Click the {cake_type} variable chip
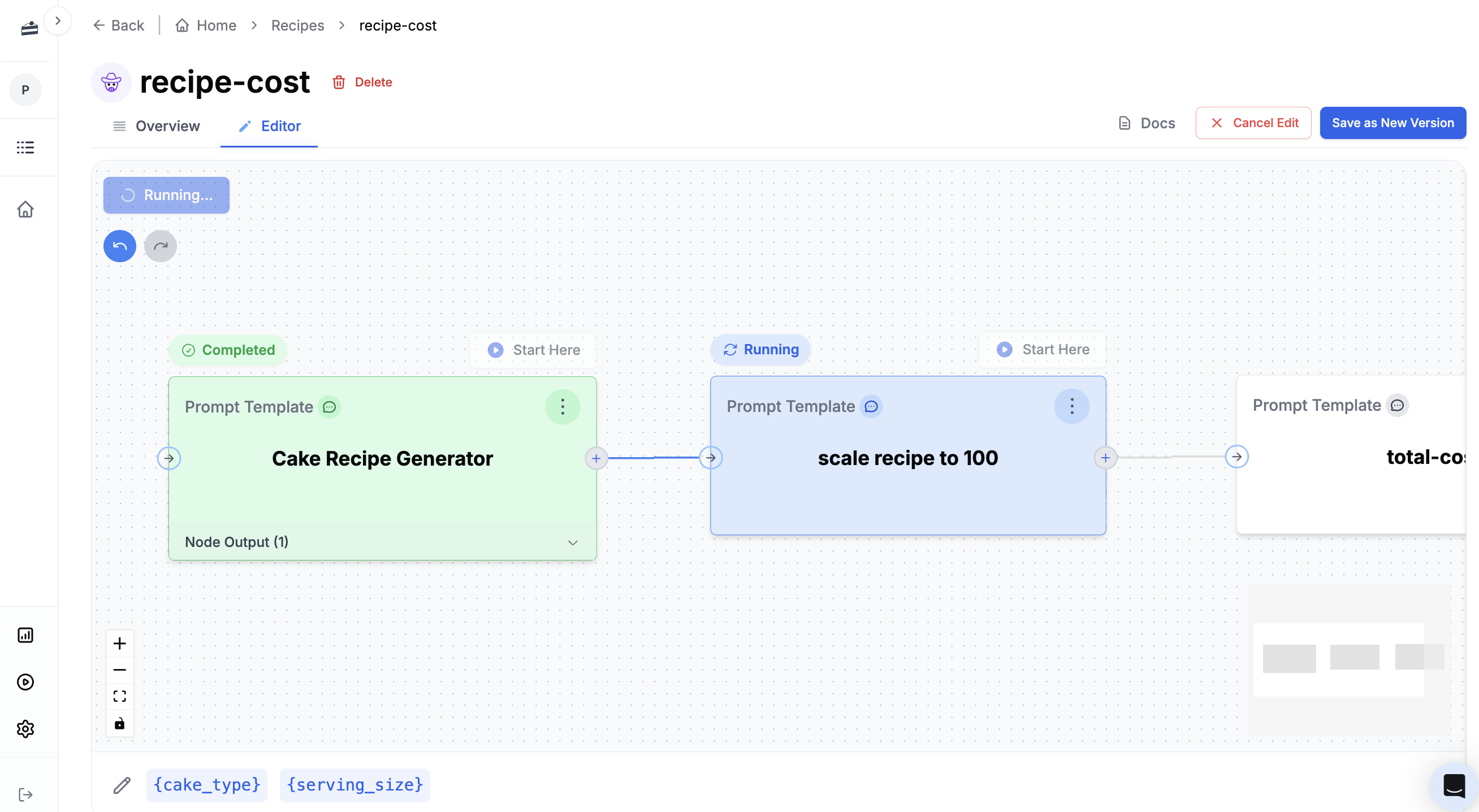Viewport: 1479px width, 812px height. click(207, 784)
